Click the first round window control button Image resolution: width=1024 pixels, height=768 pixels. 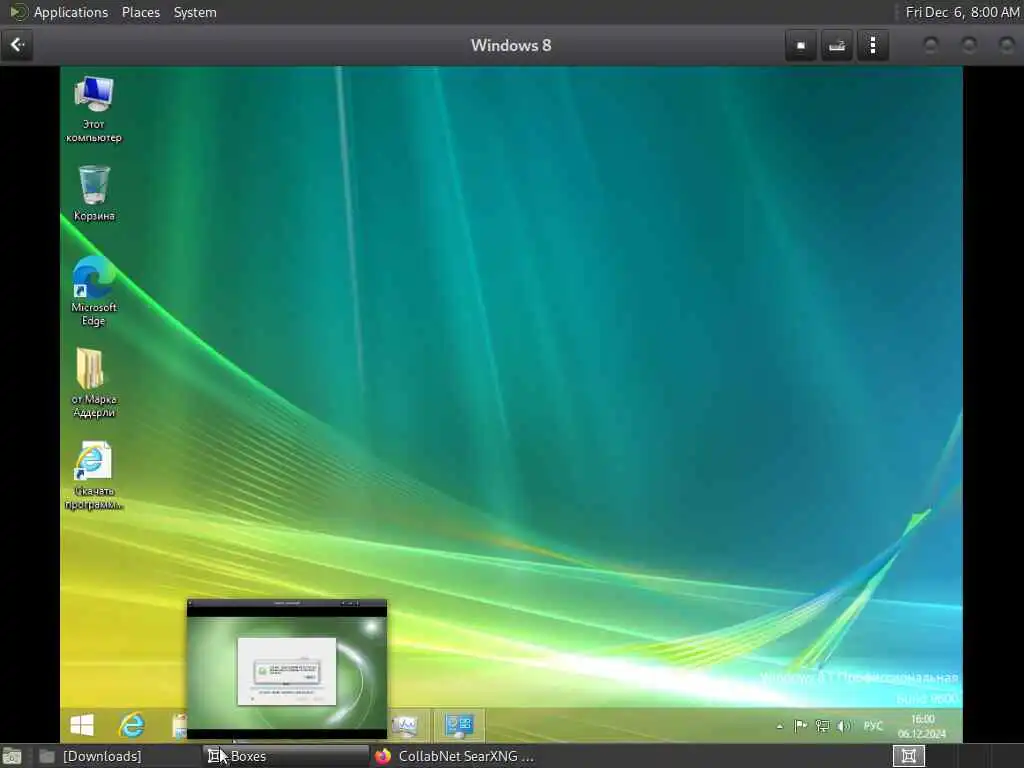click(931, 45)
